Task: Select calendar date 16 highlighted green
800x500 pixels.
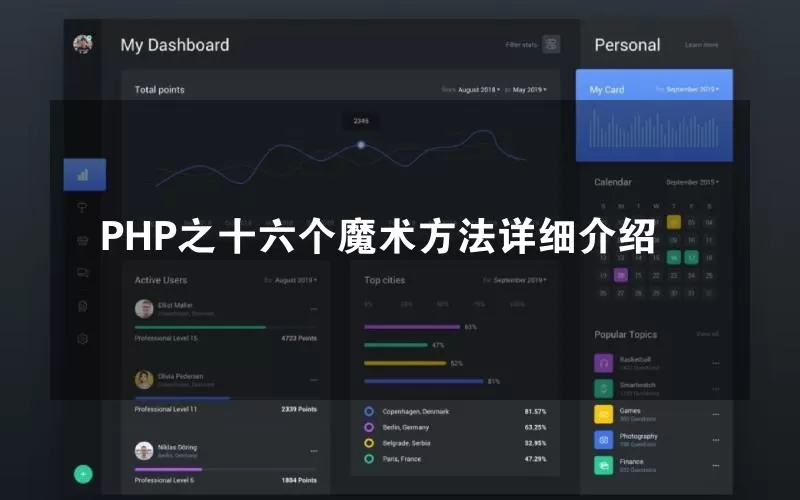Action: tap(674, 258)
